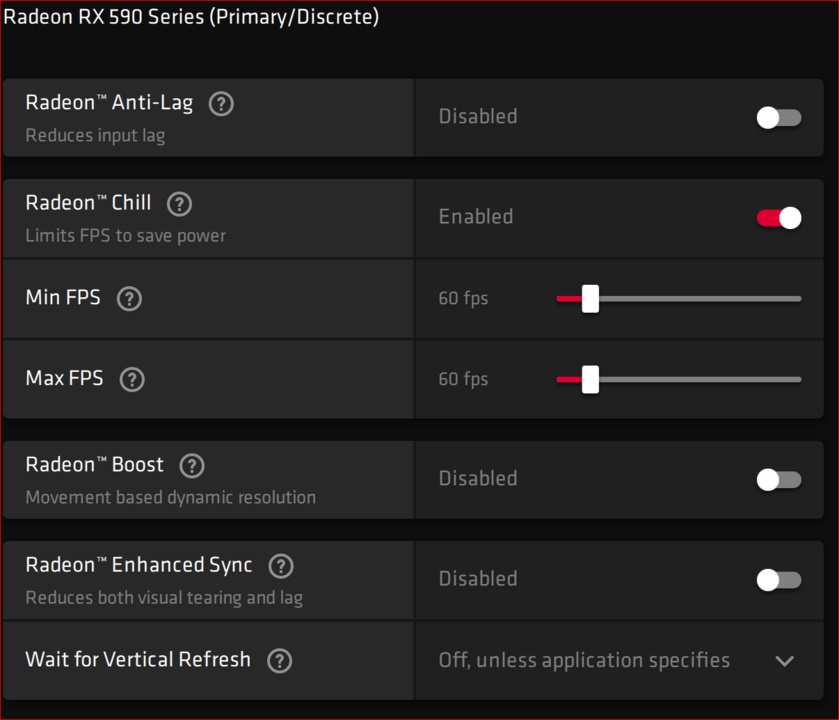Click question mark icon beside Max FPS
This screenshot has width=839, height=720.
132,379
